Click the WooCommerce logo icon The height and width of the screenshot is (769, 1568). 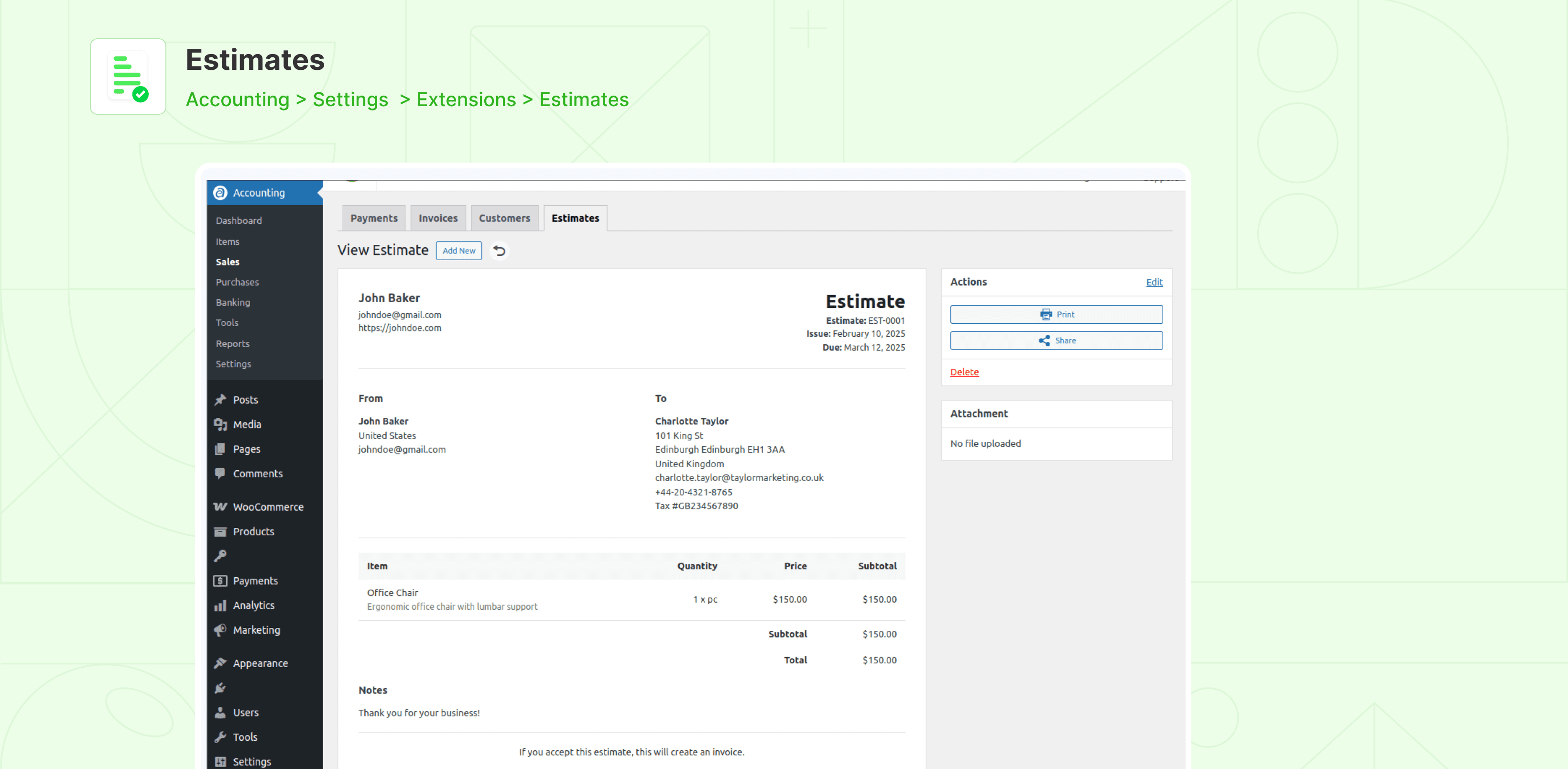tap(220, 506)
